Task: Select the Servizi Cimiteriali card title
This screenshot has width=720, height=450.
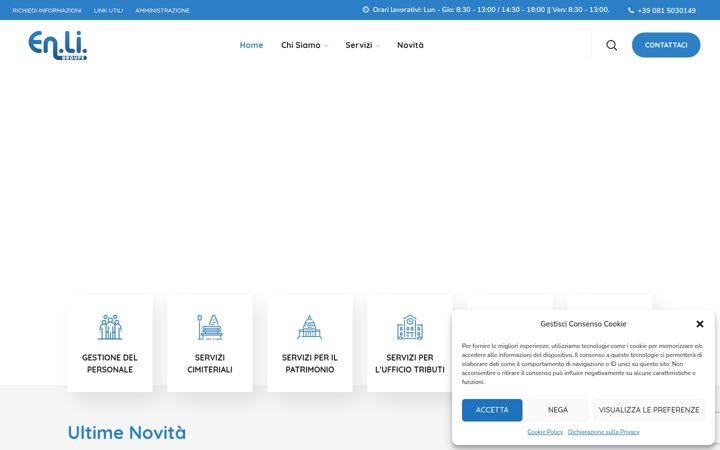Action: pyautogui.click(x=210, y=363)
